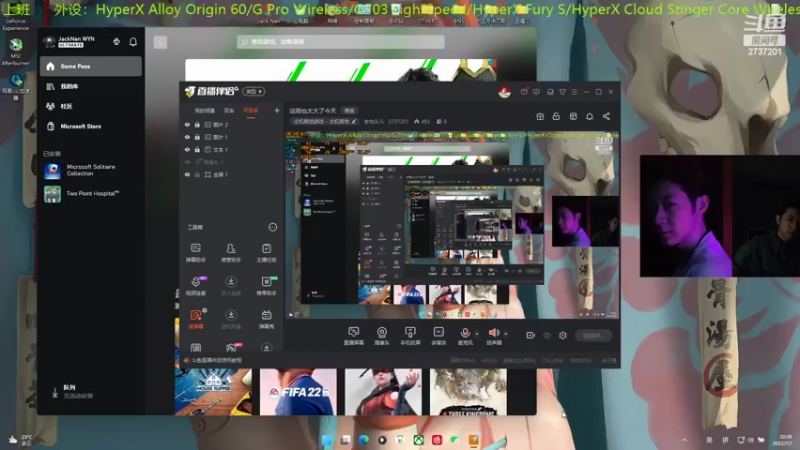Mute the speaker in bottom toolbar
The width and height of the screenshot is (800, 450).
tap(494, 336)
